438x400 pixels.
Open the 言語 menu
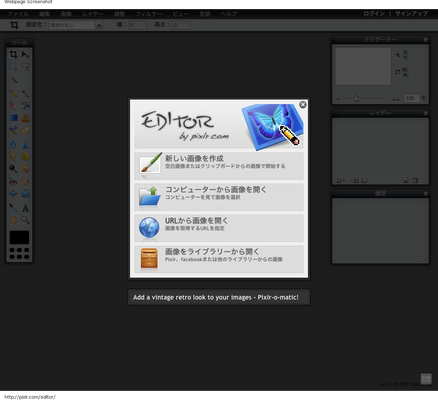[x=205, y=14]
